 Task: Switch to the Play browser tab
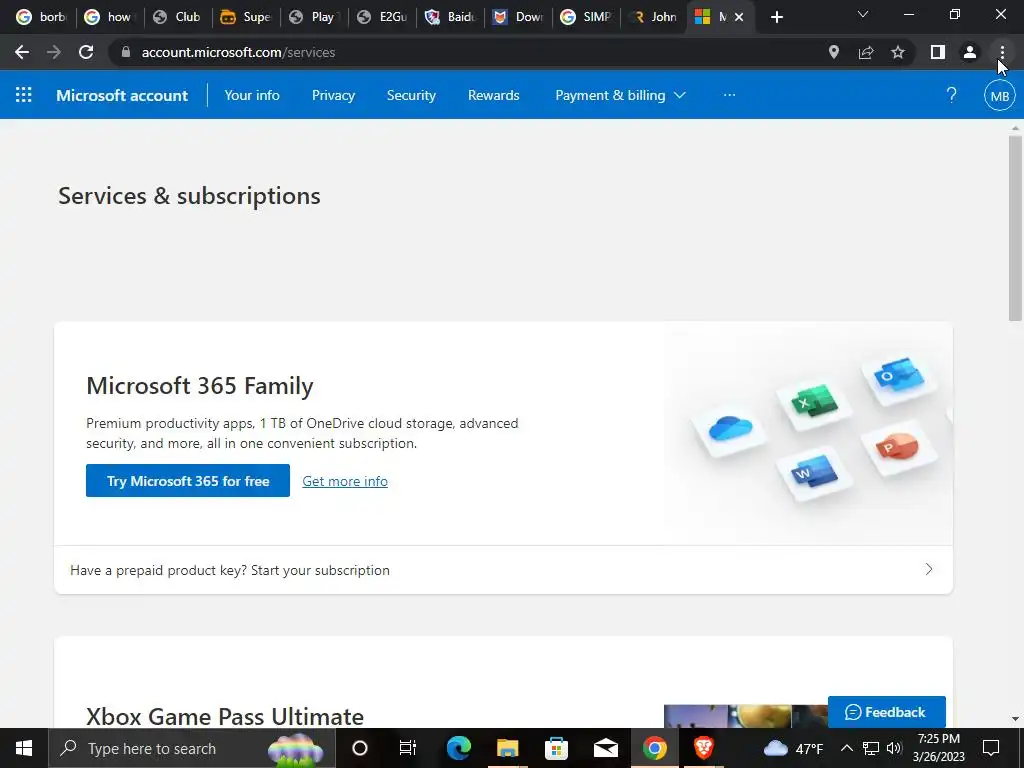pyautogui.click(x=313, y=17)
